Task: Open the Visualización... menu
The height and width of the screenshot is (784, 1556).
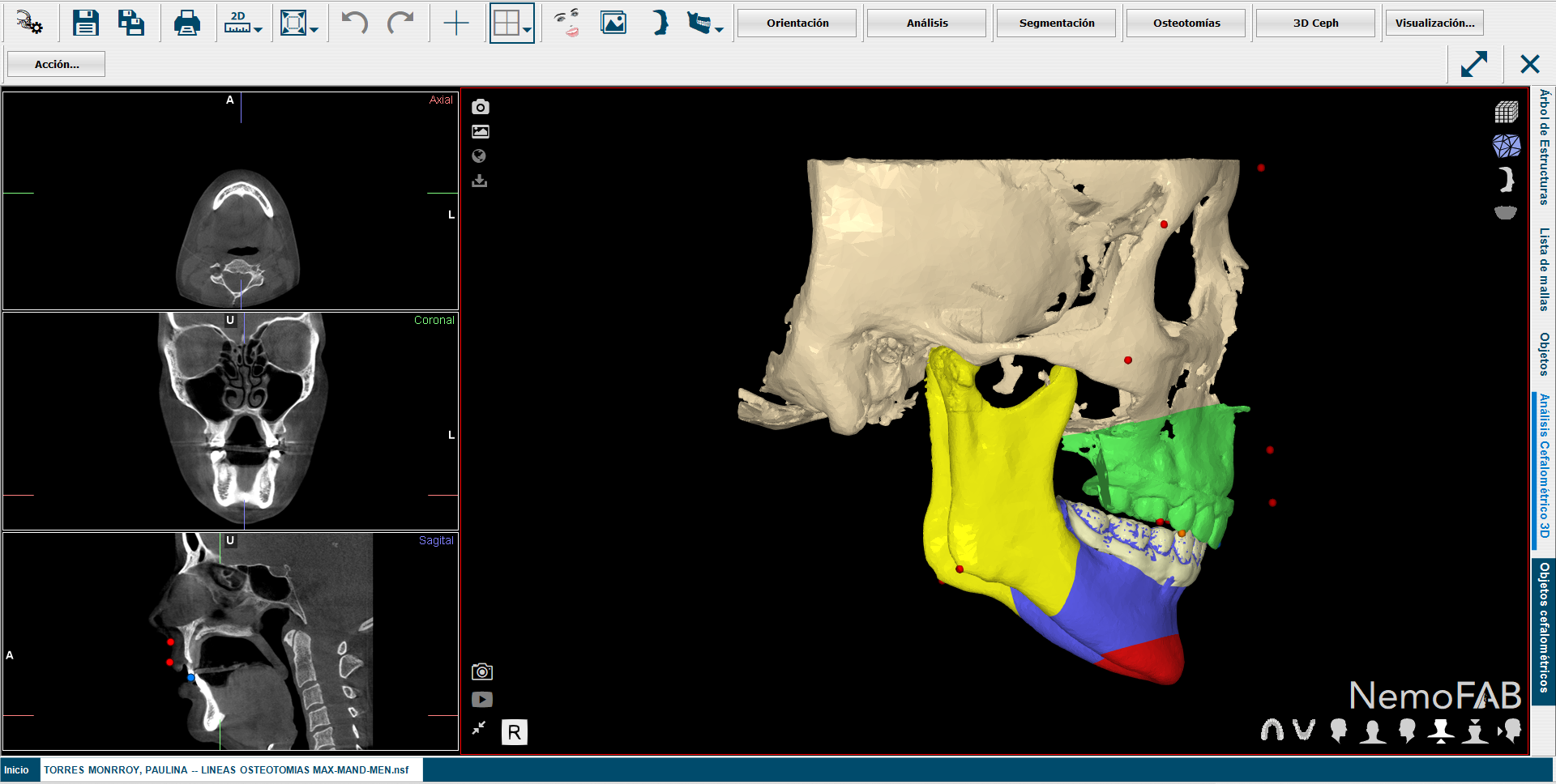Action: pyautogui.click(x=1434, y=23)
